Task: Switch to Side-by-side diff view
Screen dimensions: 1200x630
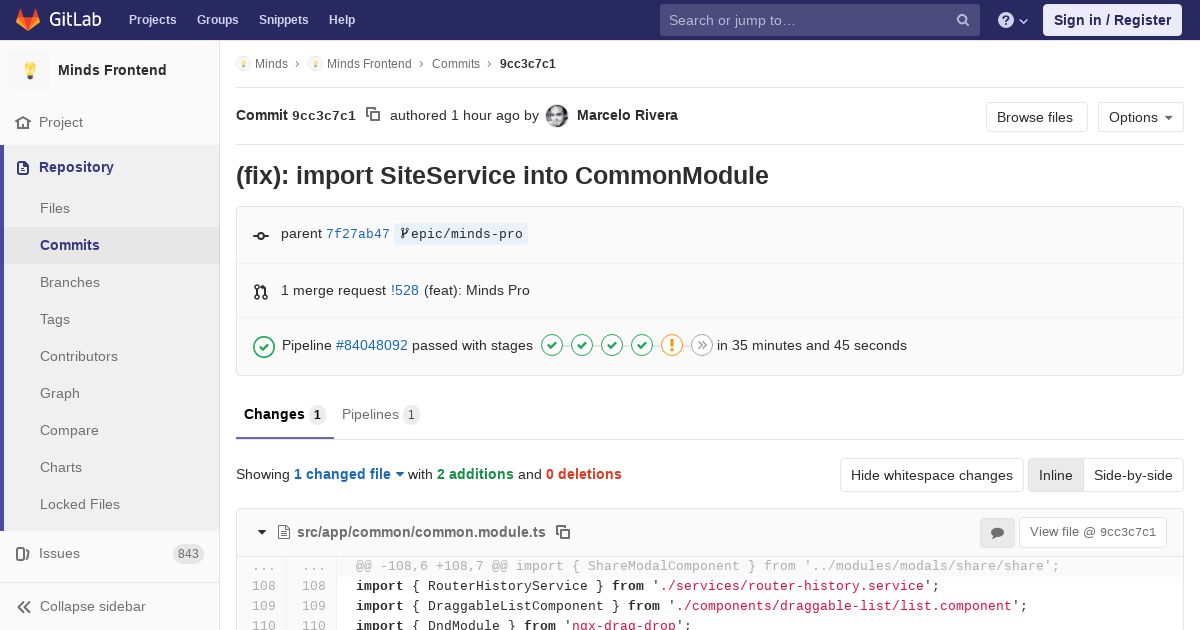Action: point(1133,475)
